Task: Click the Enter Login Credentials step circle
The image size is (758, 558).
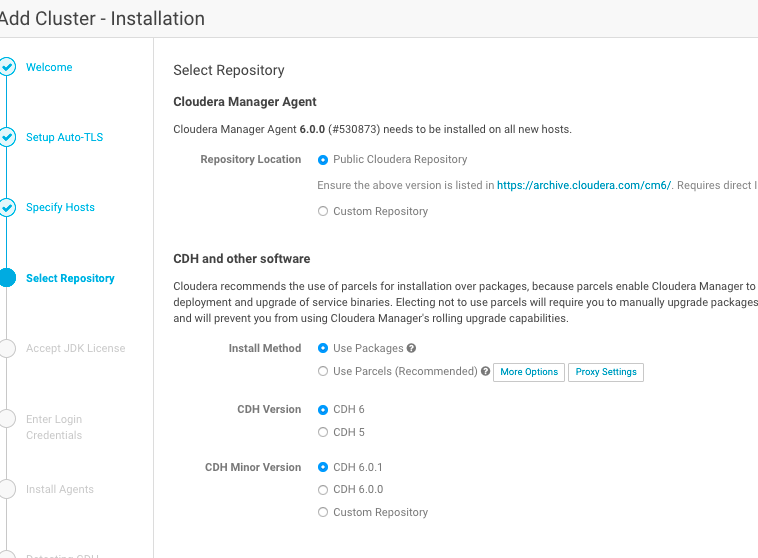Action: click(7, 419)
